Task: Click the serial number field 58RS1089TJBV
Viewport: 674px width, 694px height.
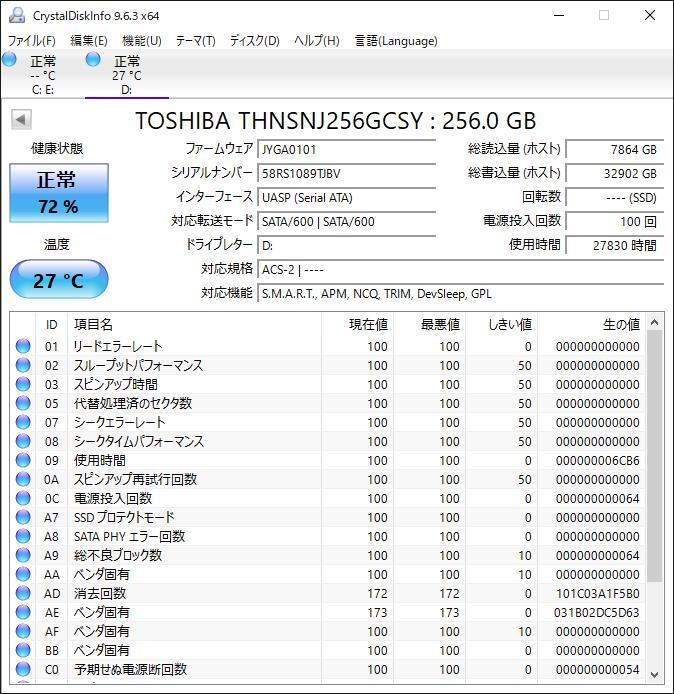Action: click(x=347, y=173)
